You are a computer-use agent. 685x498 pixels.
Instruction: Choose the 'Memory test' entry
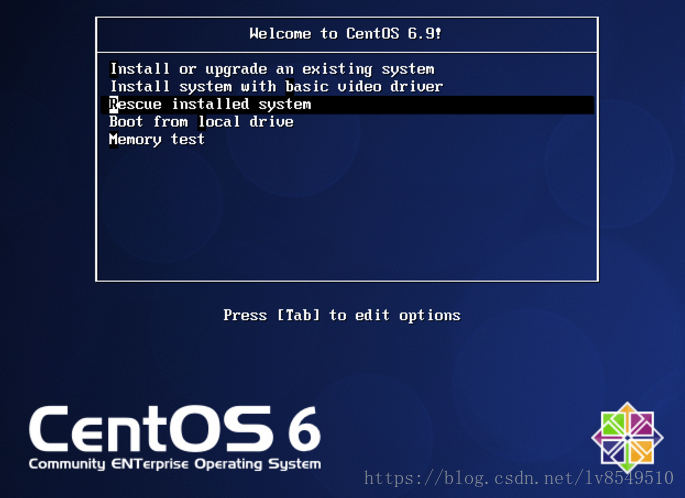[157, 139]
